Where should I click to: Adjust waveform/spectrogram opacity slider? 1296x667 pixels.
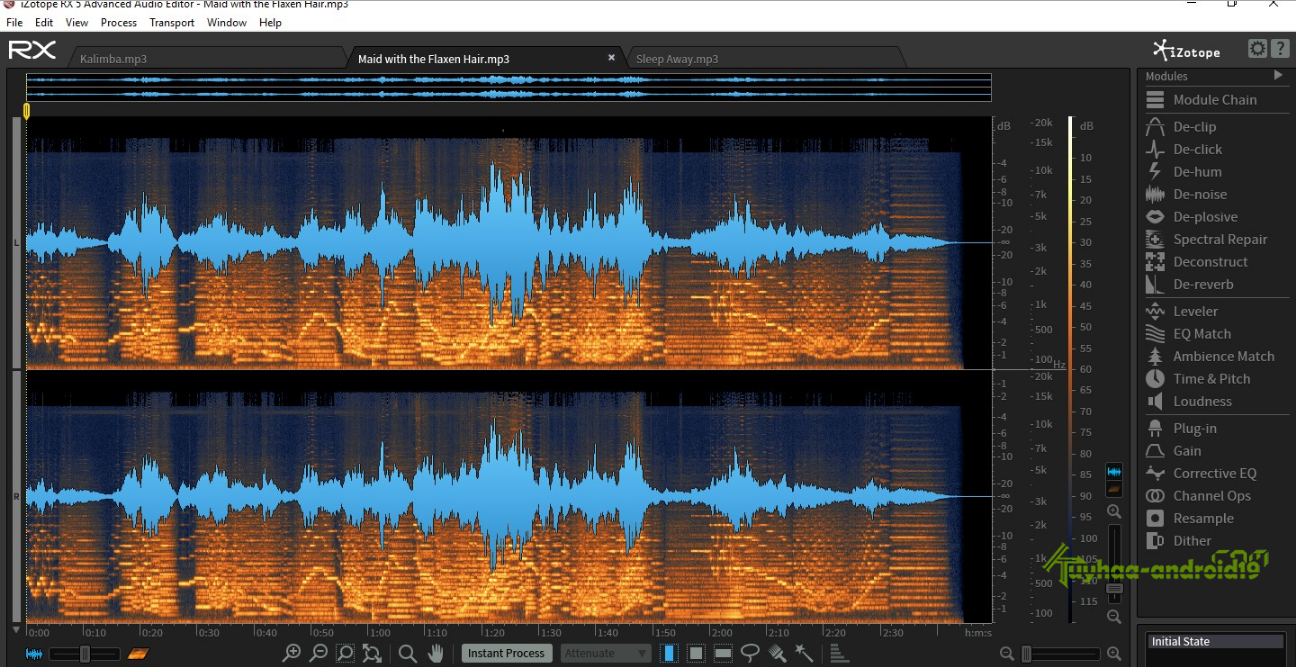(x=85, y=654)
